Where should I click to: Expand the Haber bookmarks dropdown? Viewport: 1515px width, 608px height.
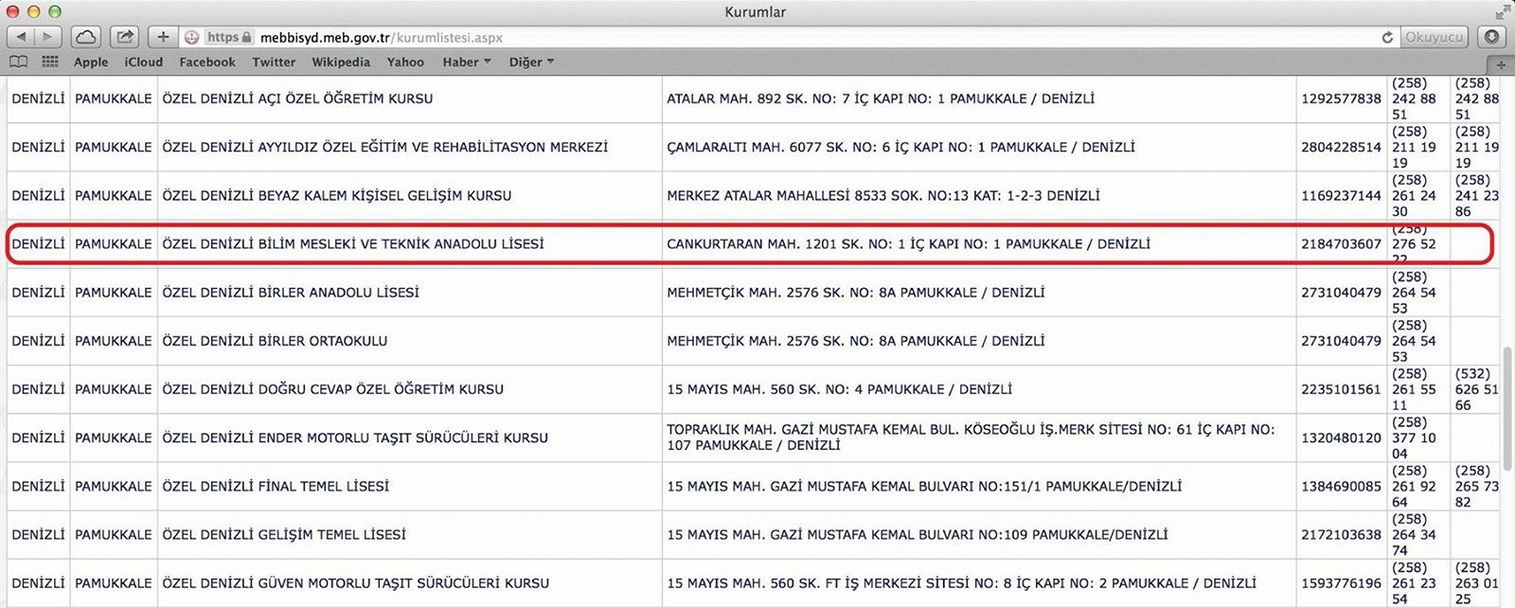pos(467,62)
